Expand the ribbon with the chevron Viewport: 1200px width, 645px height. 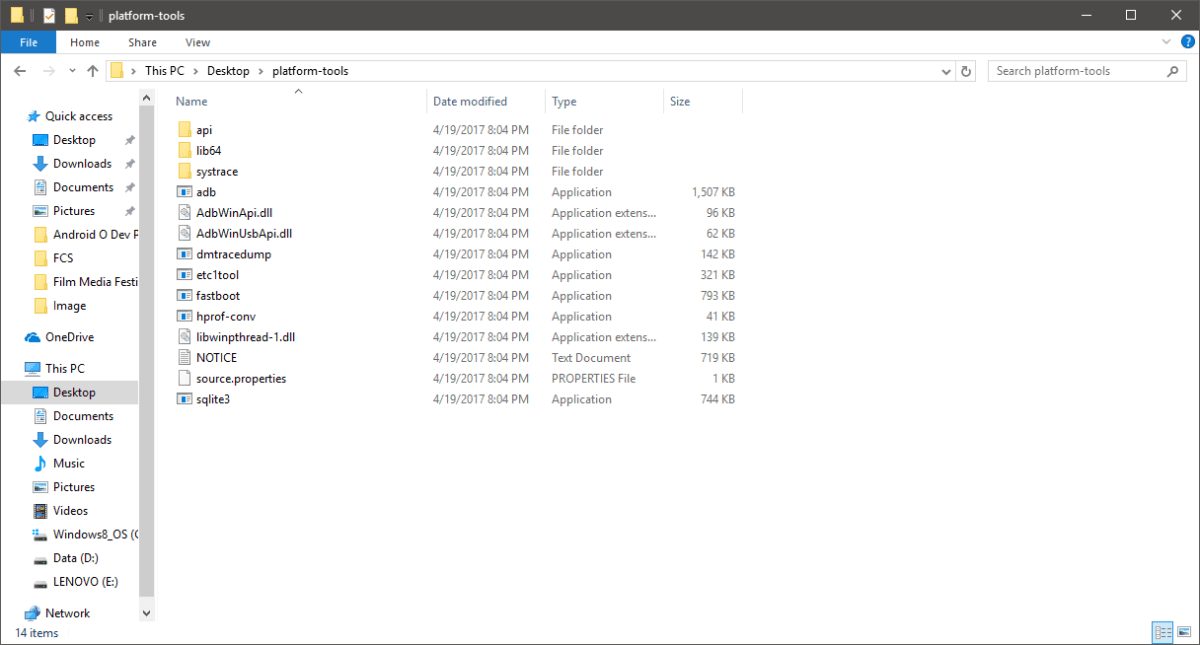tap(1166, 42)
